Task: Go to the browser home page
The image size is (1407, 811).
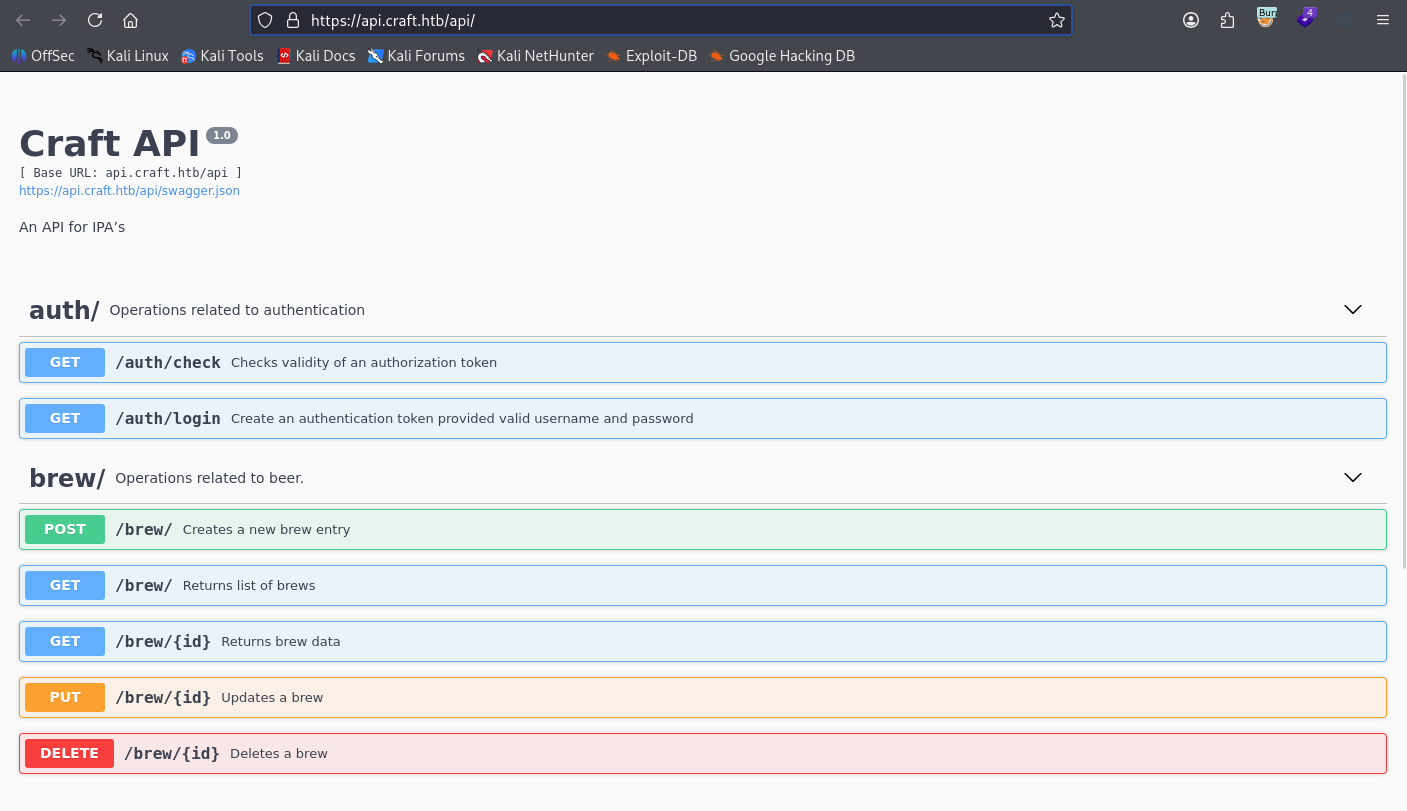Action: (x=130, y=20)
